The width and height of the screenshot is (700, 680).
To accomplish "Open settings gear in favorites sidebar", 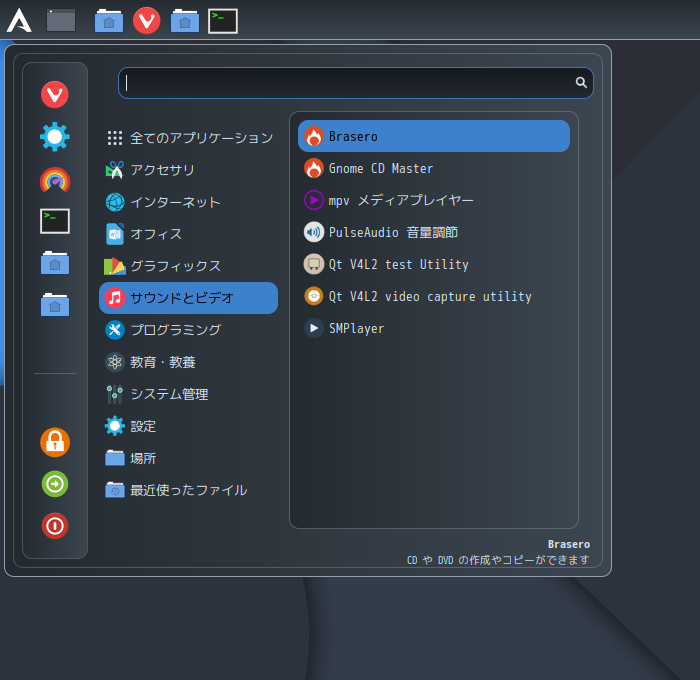I will [55, 137].
